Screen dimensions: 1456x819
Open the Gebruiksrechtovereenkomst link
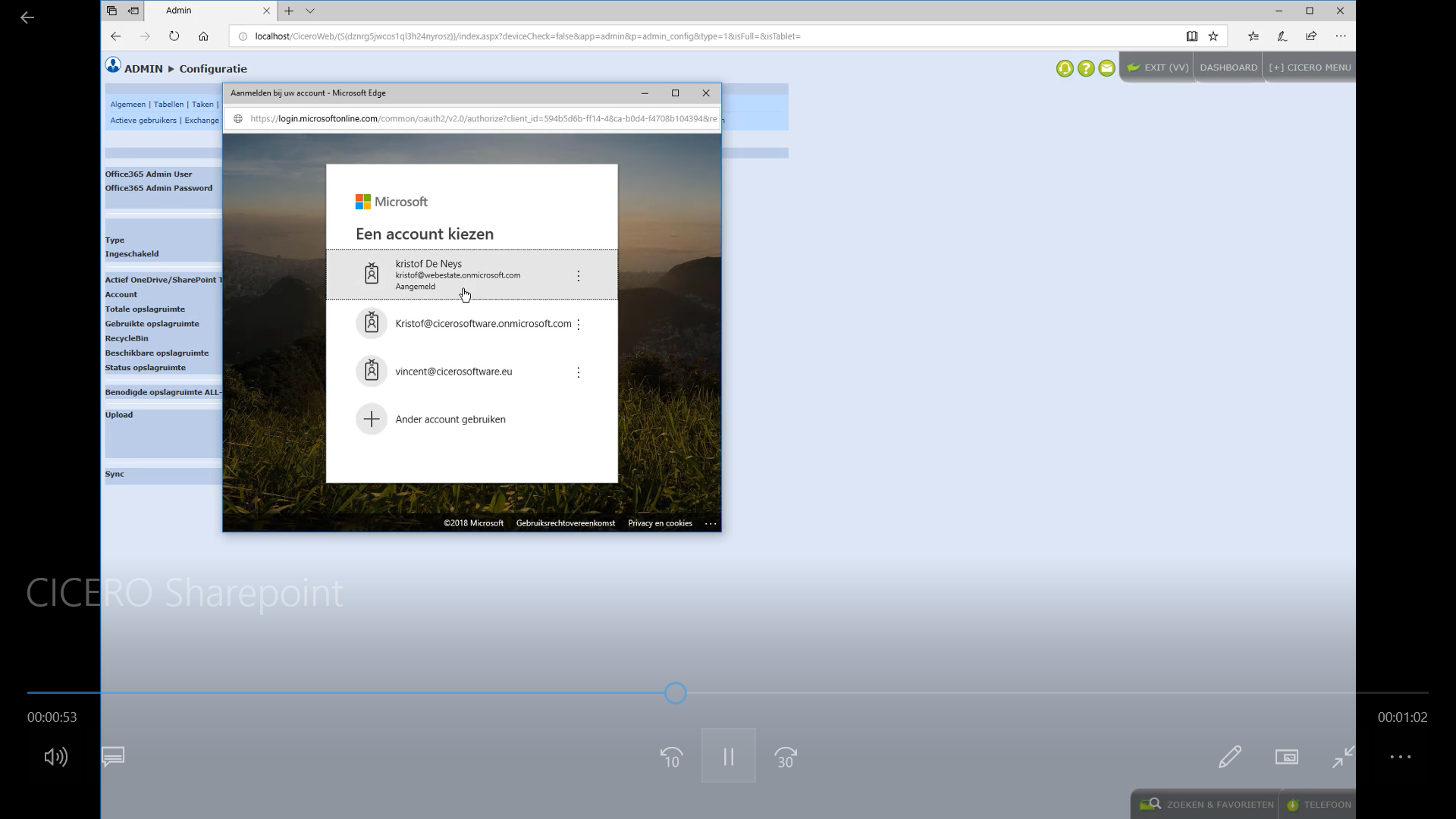pyautogui.click(x=565, y=523)
